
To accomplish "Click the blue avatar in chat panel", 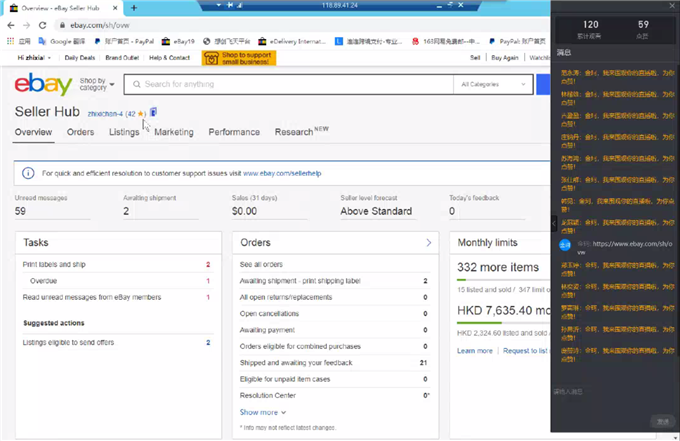I will pyautogui.click(x=565, y=245).
